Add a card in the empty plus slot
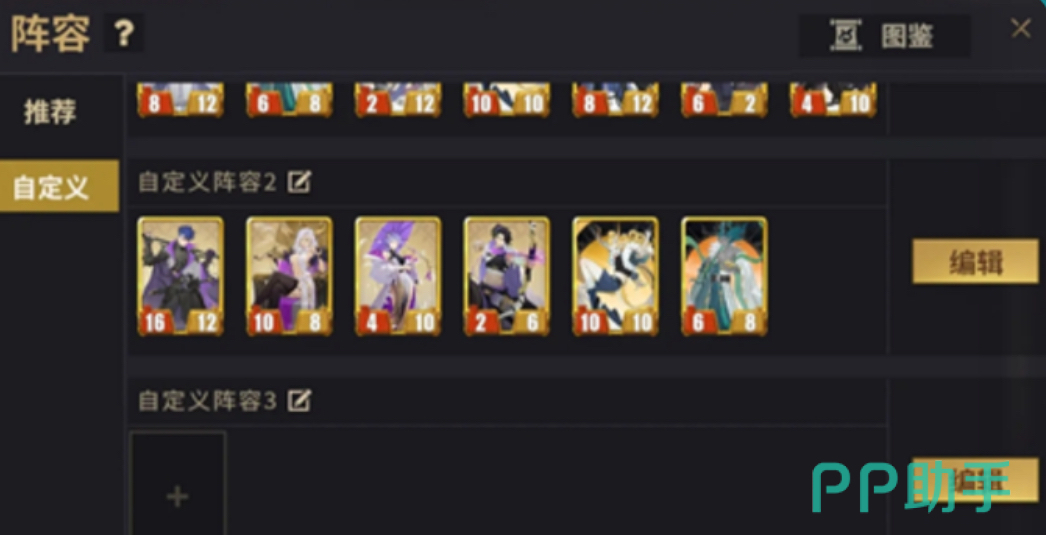 [177, 483]
